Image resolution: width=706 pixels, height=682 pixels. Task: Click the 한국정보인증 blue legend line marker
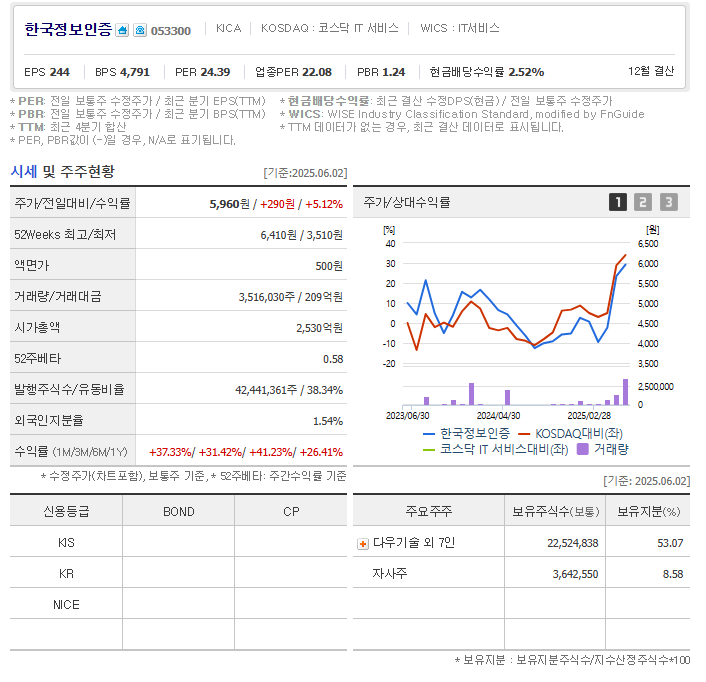point(429,434)
